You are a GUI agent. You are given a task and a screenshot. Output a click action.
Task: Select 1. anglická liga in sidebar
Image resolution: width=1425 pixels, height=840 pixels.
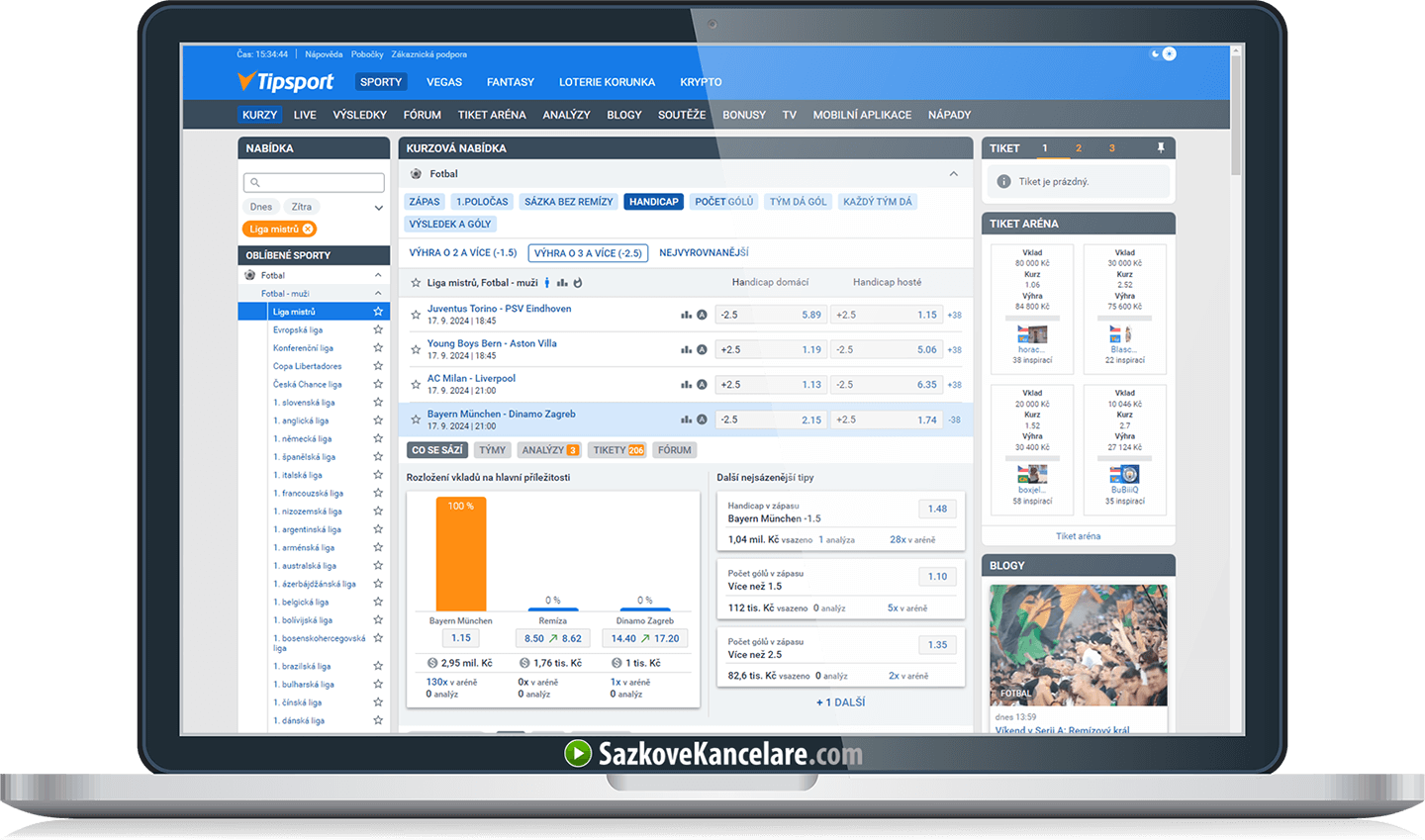[x=301, y=420]
